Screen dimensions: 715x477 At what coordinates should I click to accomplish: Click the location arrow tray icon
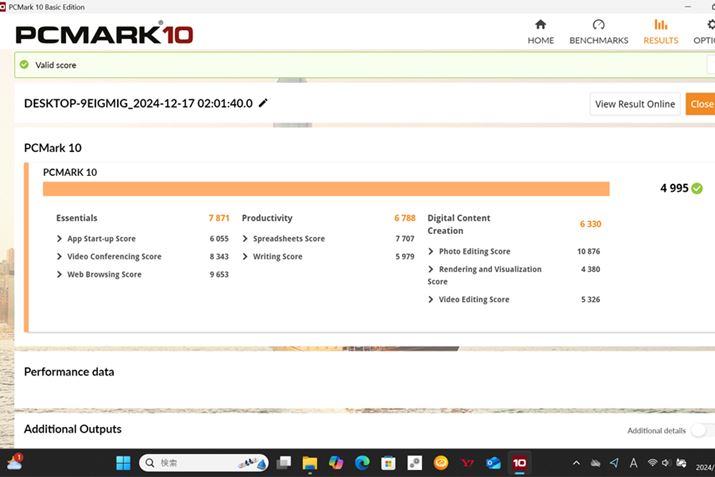click(x=614, y=463)
